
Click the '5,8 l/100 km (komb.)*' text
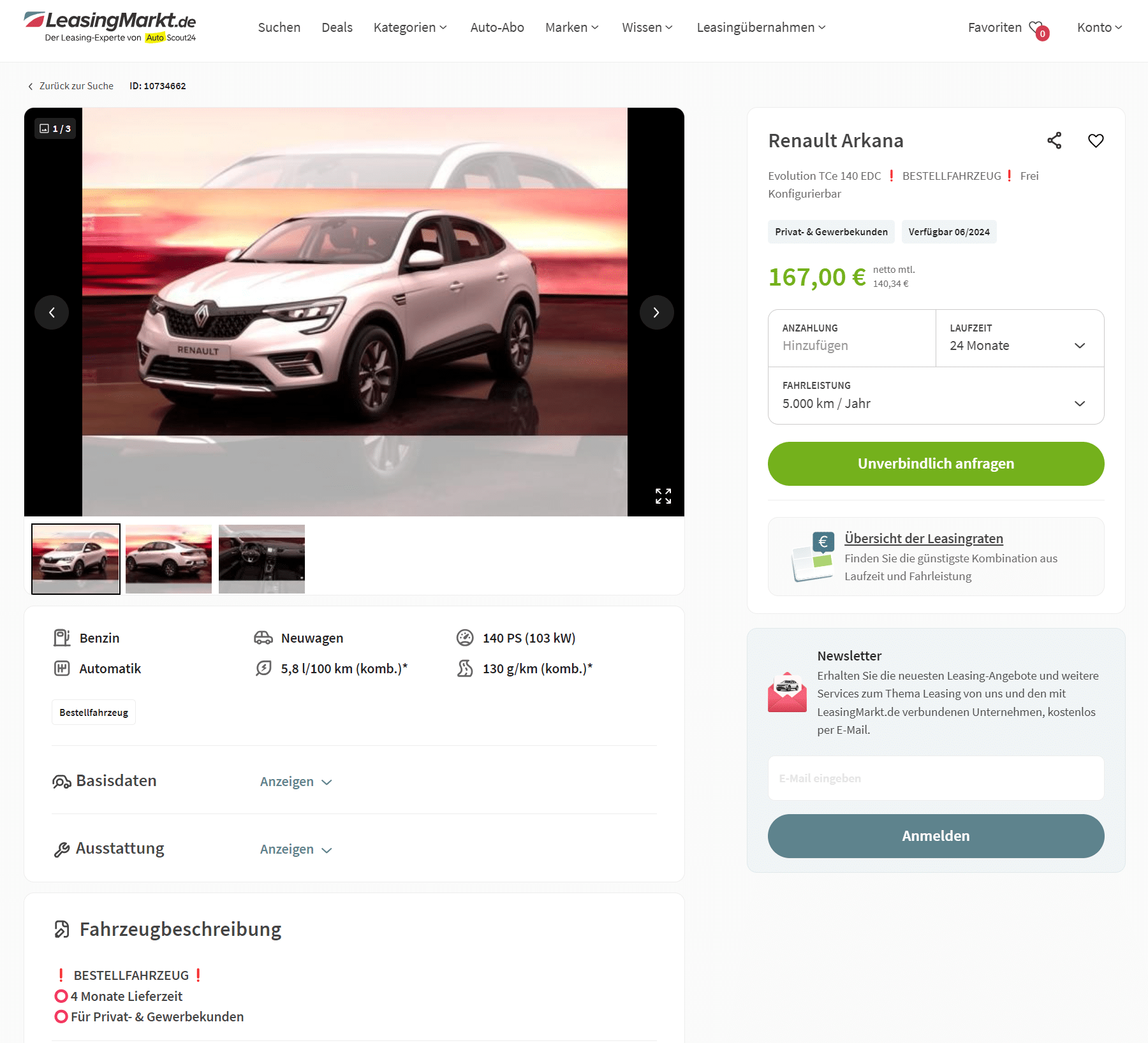click(344, 669)
